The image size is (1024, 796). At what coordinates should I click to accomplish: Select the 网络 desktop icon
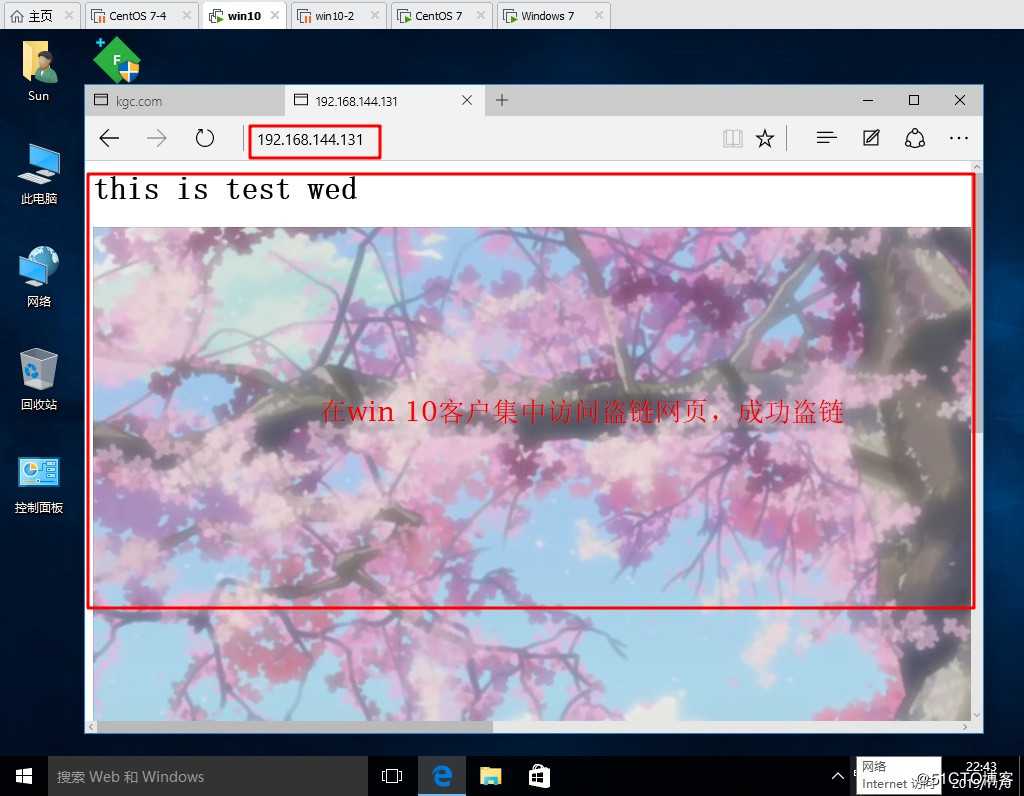click(x=39, y=277)
